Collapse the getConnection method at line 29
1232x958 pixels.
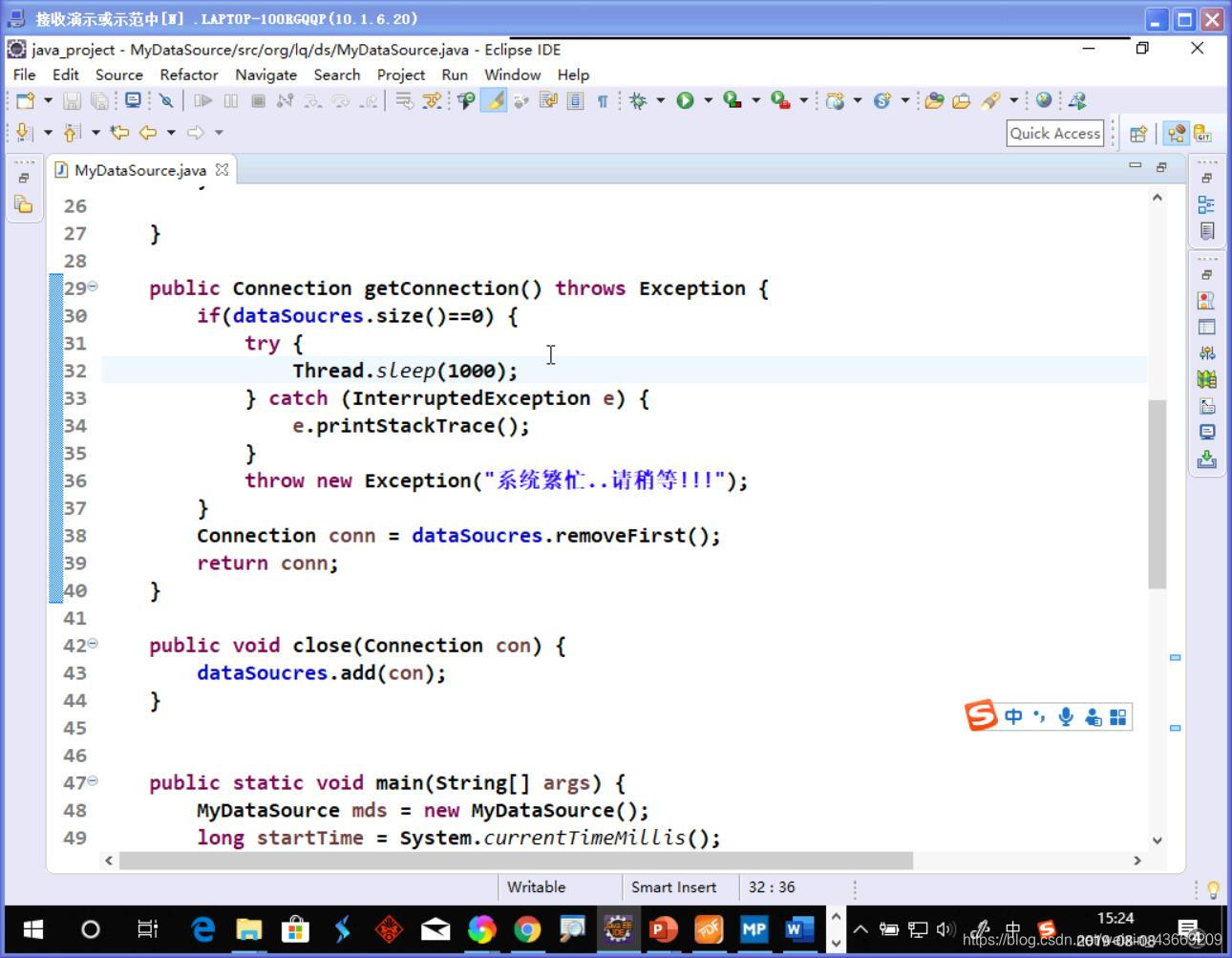coord(93,286)
